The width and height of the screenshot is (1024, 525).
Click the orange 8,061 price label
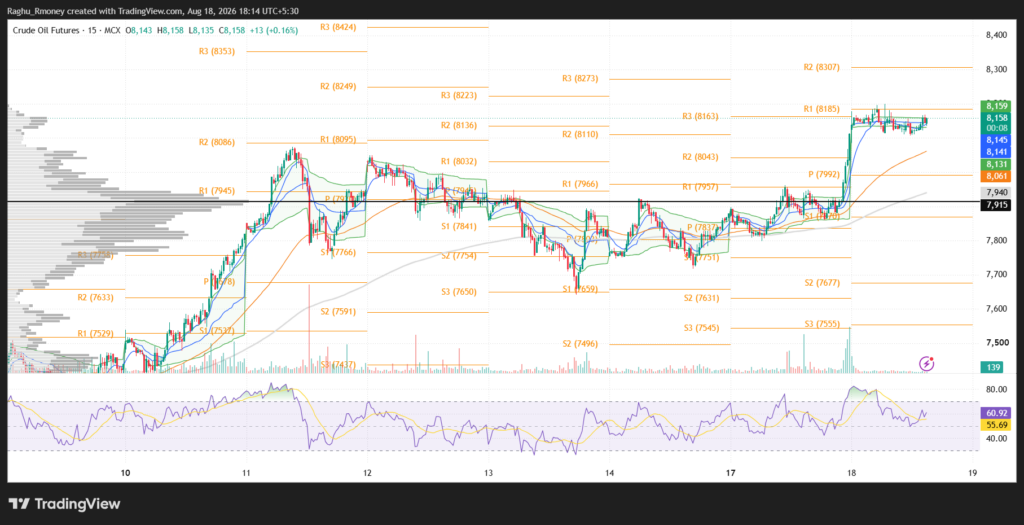[996, 176]
